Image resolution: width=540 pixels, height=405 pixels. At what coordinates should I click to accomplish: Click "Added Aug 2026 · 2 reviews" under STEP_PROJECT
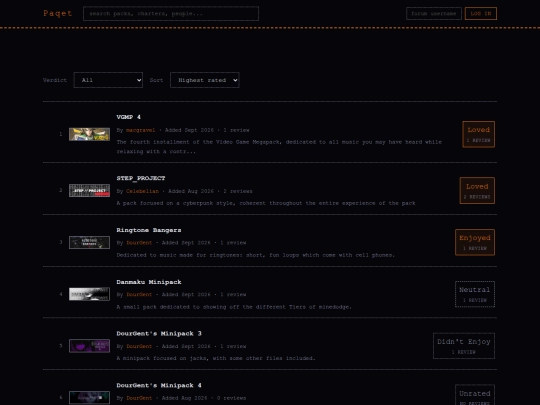(x=210, y=191)
